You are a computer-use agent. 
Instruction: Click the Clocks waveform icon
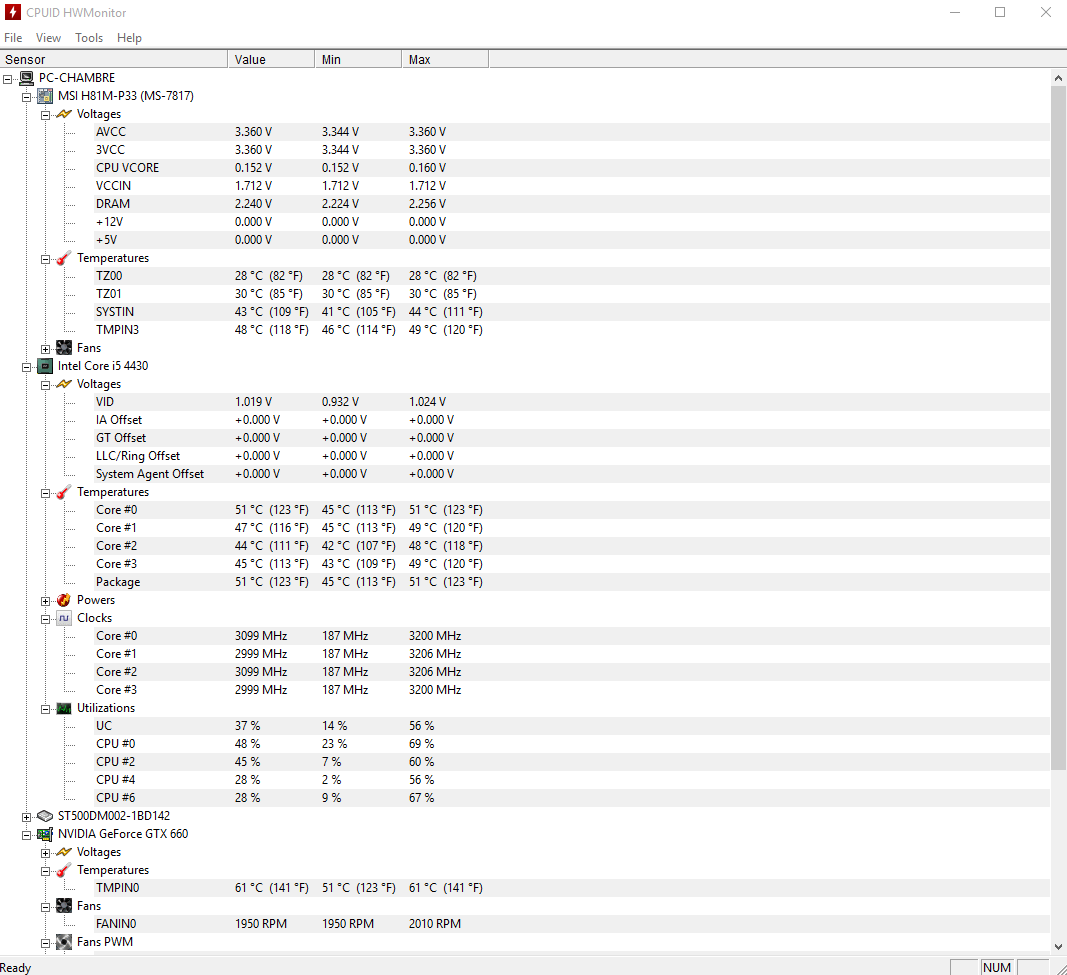(64, 618)
